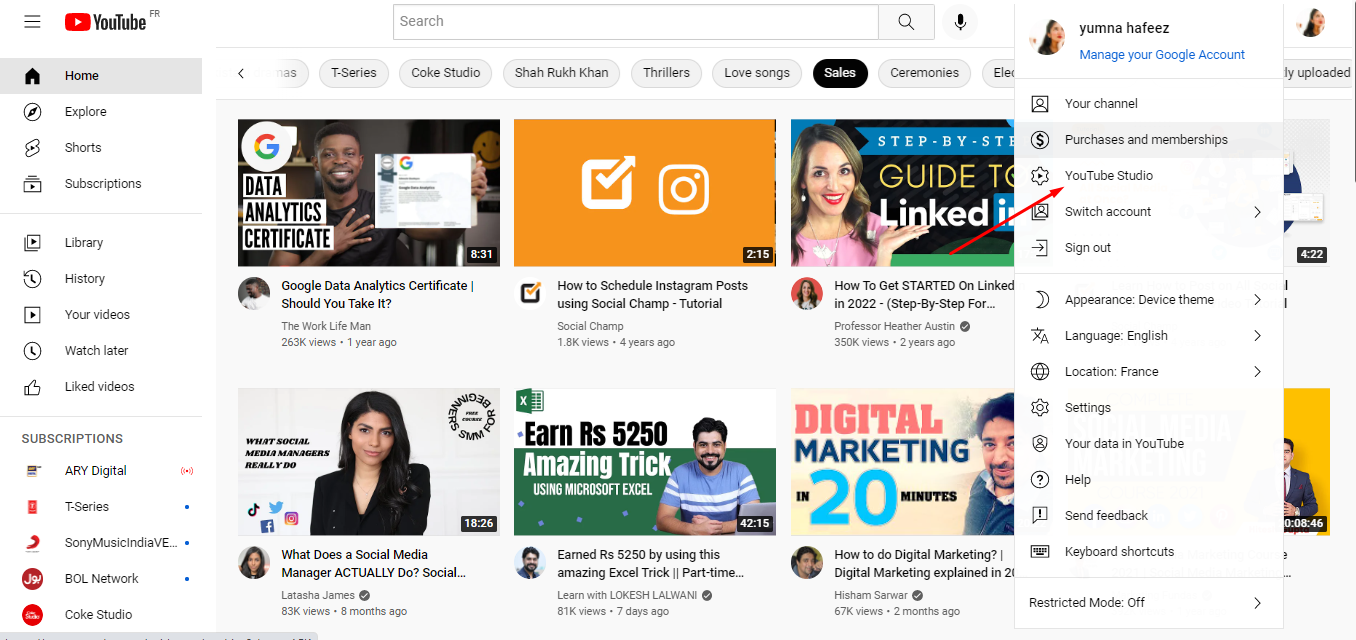The width and height of the screenshot is (1356, 640).
Task: Open the Language: English submenu
Action: tap(1118, 335)
